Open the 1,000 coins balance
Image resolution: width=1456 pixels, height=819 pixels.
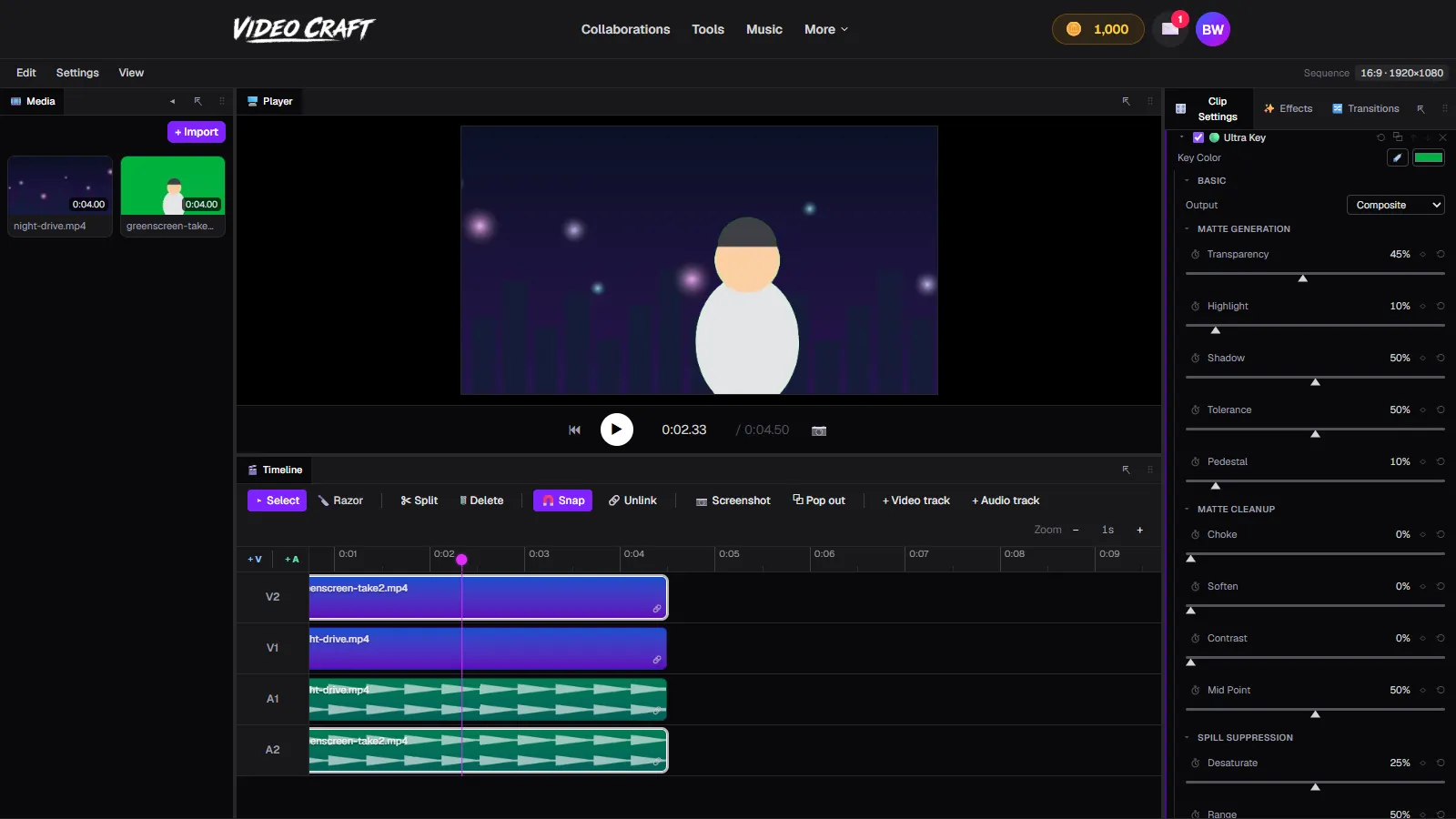1097,29
